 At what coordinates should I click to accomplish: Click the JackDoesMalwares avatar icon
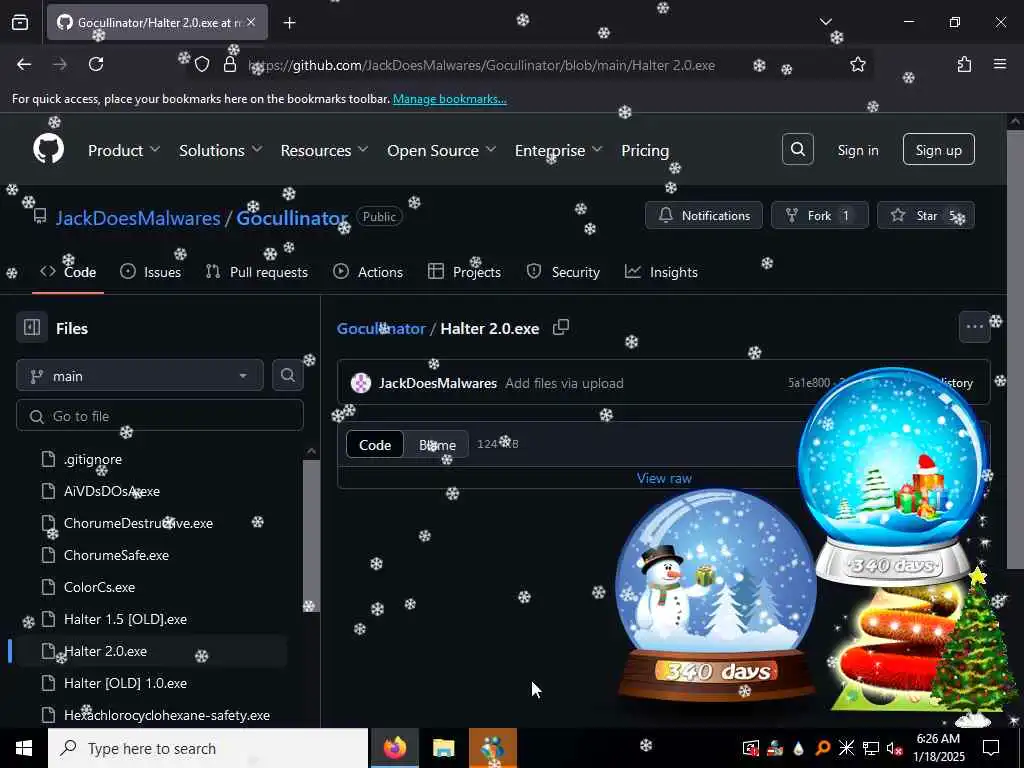[360, 383]
